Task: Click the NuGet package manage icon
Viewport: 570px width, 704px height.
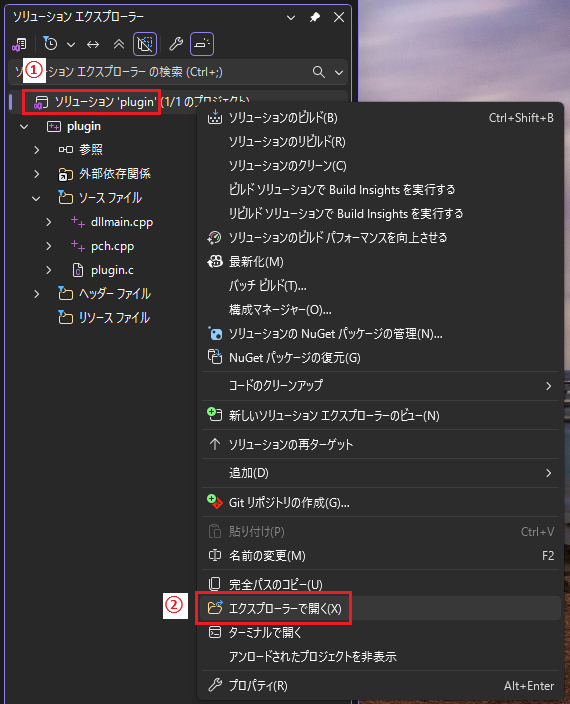Action: tap(215, 334)
